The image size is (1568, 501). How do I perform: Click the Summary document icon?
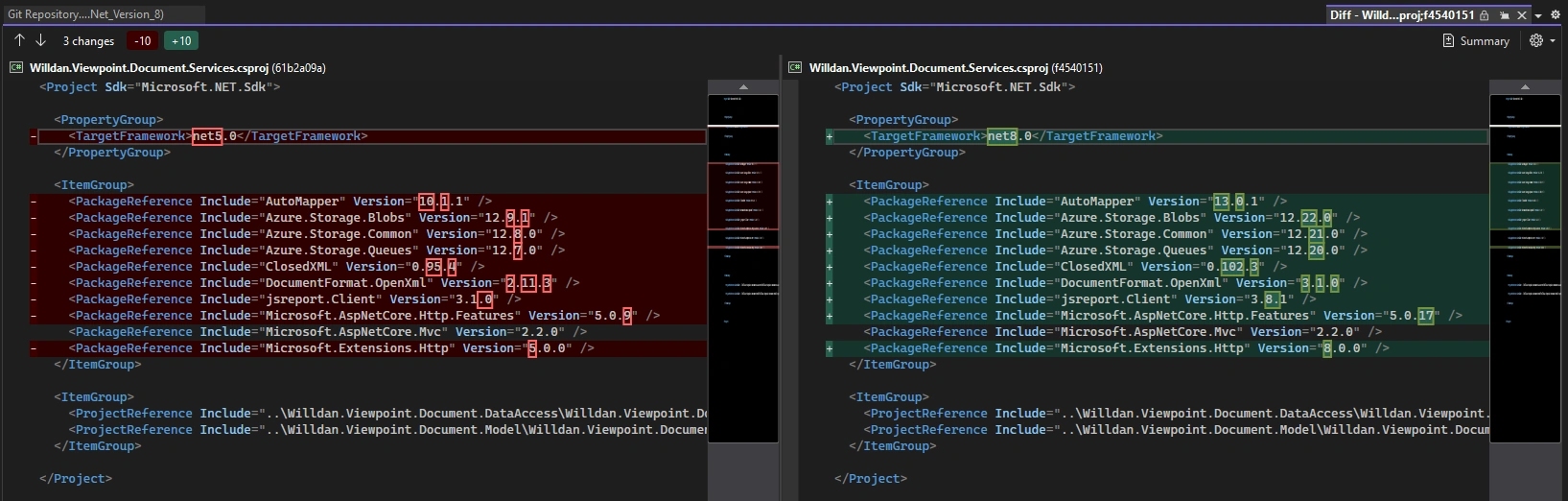(x=1448, y=40)
